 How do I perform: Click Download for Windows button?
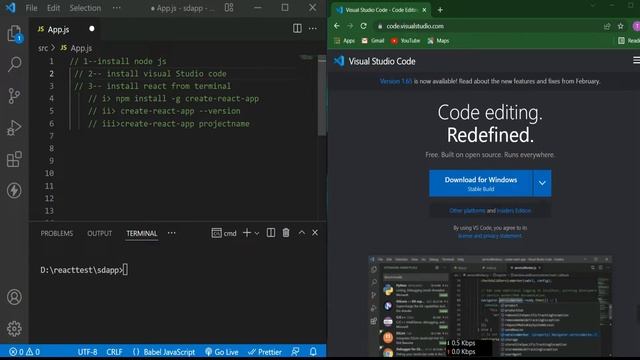[x=481, y=183]
